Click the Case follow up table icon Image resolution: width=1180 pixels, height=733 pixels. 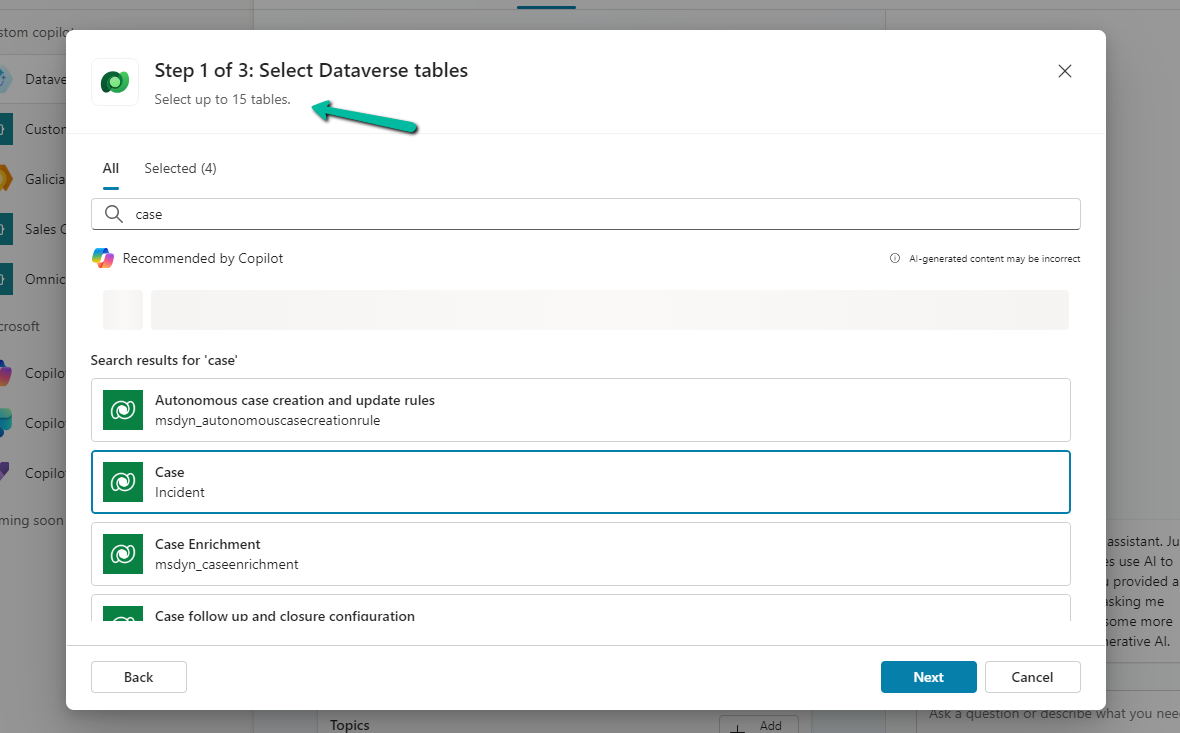(123, 614)
